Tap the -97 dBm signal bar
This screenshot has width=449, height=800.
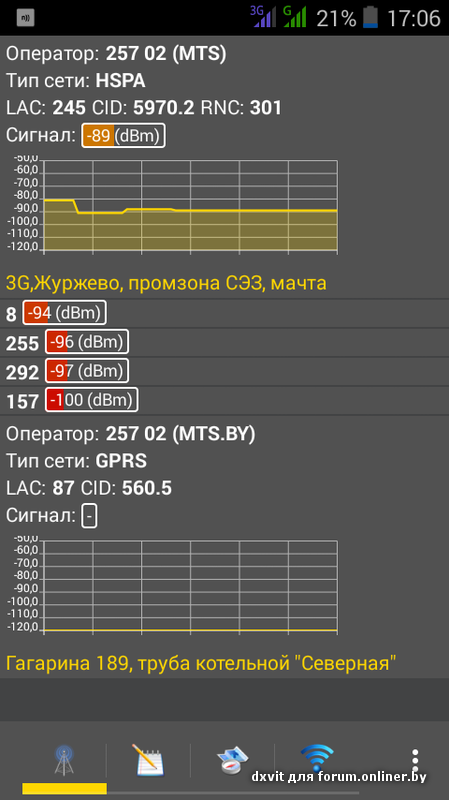click(x=87, y=371)
